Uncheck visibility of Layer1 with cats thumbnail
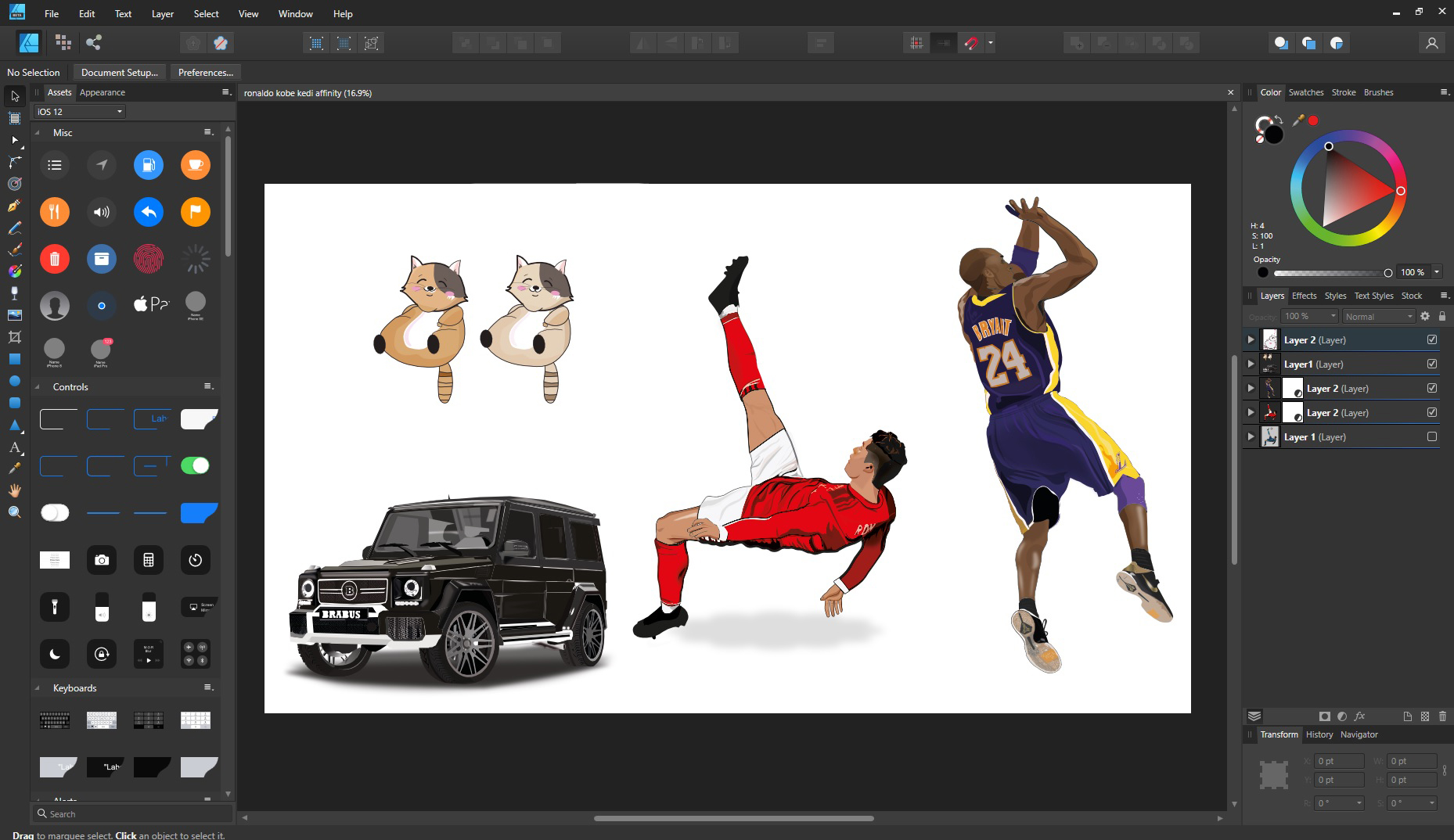 (x=1431, y=364)
